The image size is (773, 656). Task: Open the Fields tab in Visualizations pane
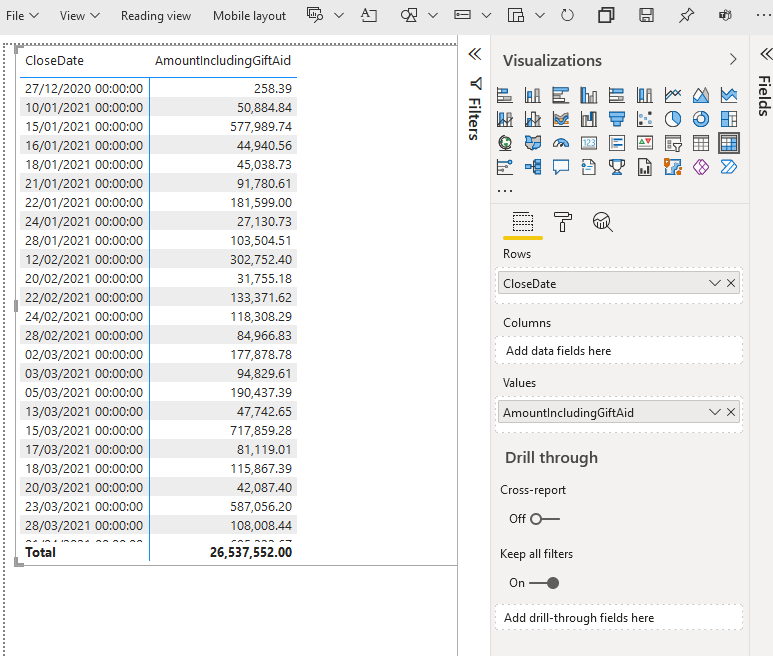click(523, 222)
